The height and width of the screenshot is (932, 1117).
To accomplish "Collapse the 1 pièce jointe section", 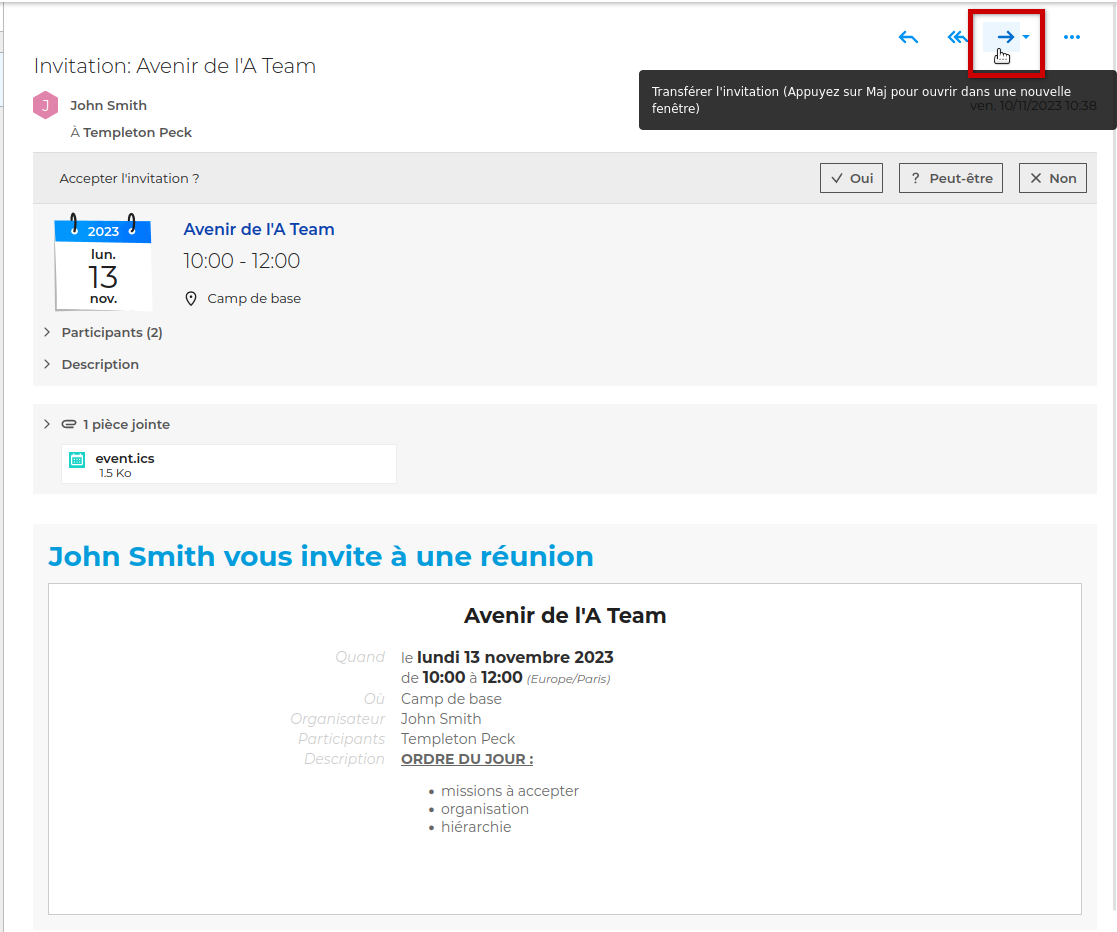I will (47, 424).
